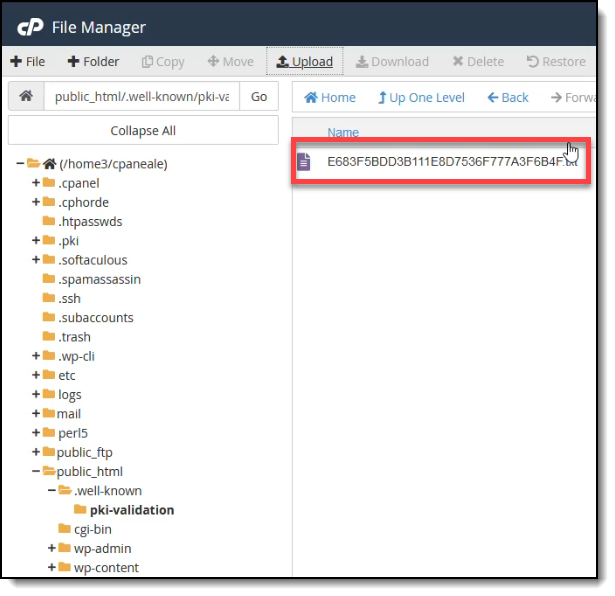Click the E683F5BDD3B111E8D7536F777A3F6B4F file icon
Screen dimensions: 615x596
[304, 160]
